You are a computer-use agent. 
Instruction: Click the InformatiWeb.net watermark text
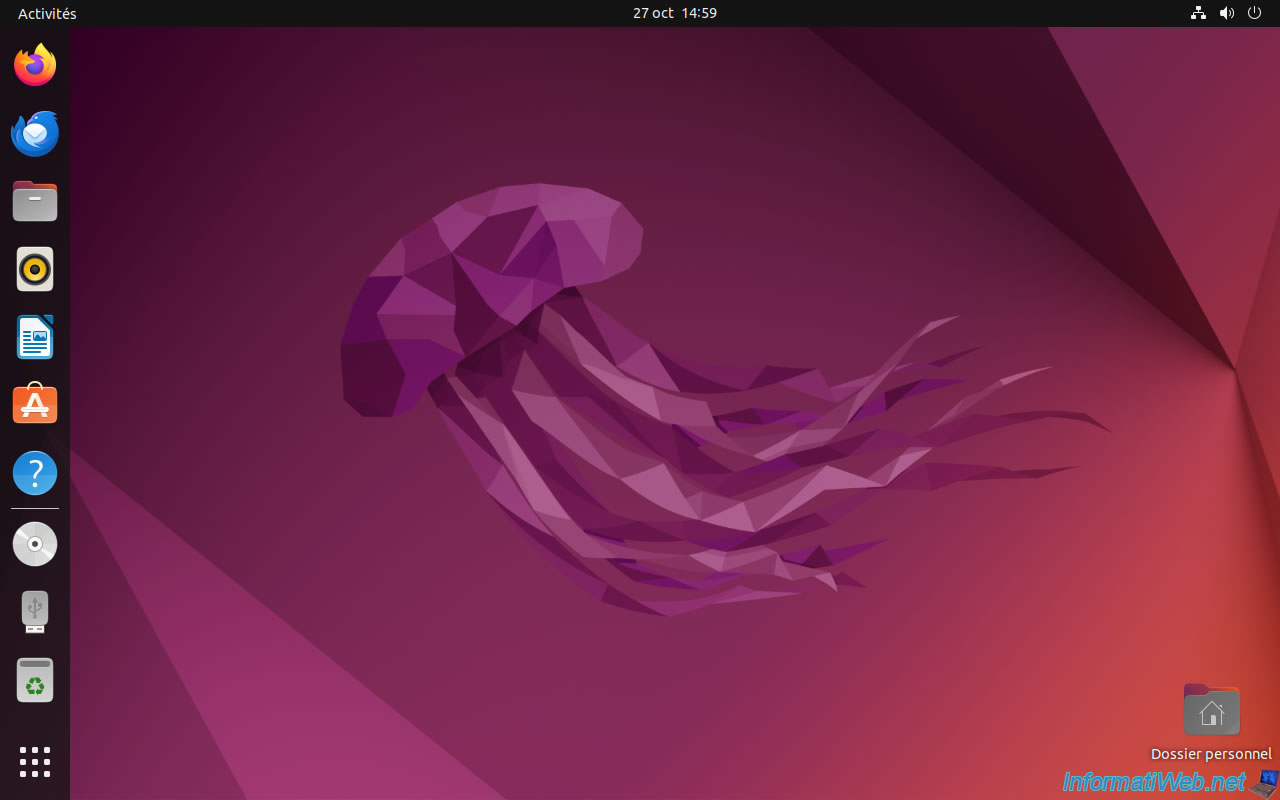pos(1154,781)
